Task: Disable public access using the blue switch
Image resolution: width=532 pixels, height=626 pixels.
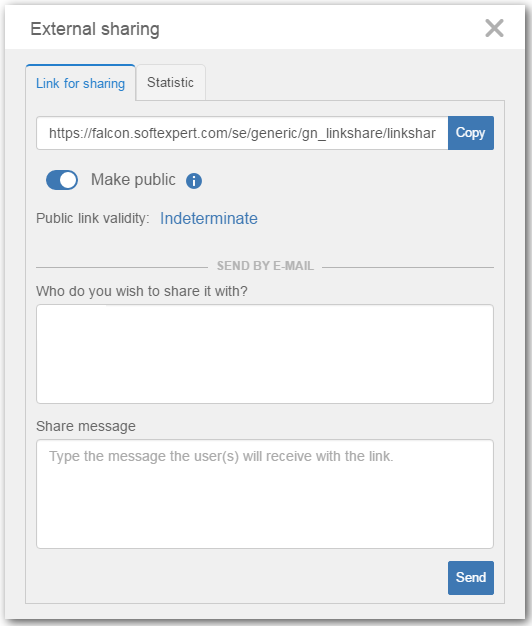Action: click(62, 180)
